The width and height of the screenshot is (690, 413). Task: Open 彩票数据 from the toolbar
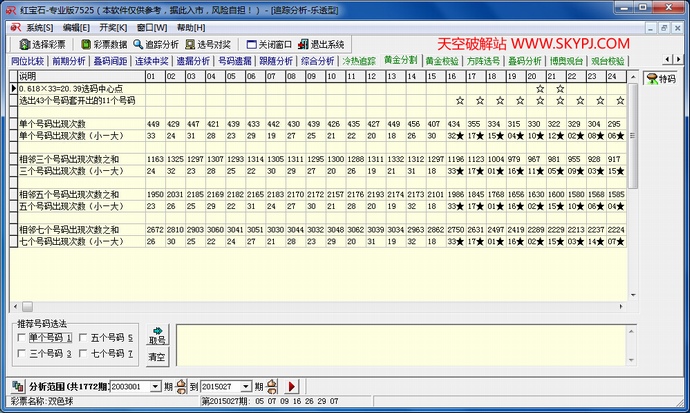coord(103,45)
